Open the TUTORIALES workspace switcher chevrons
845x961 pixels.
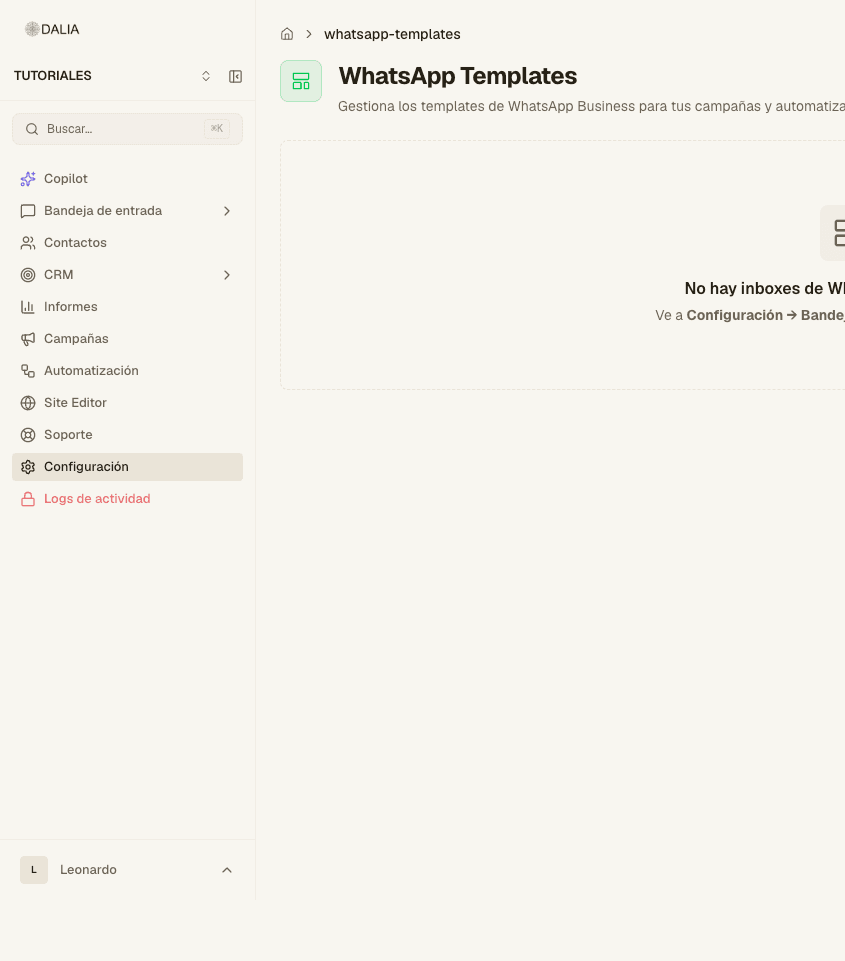(x=206, y=76)
